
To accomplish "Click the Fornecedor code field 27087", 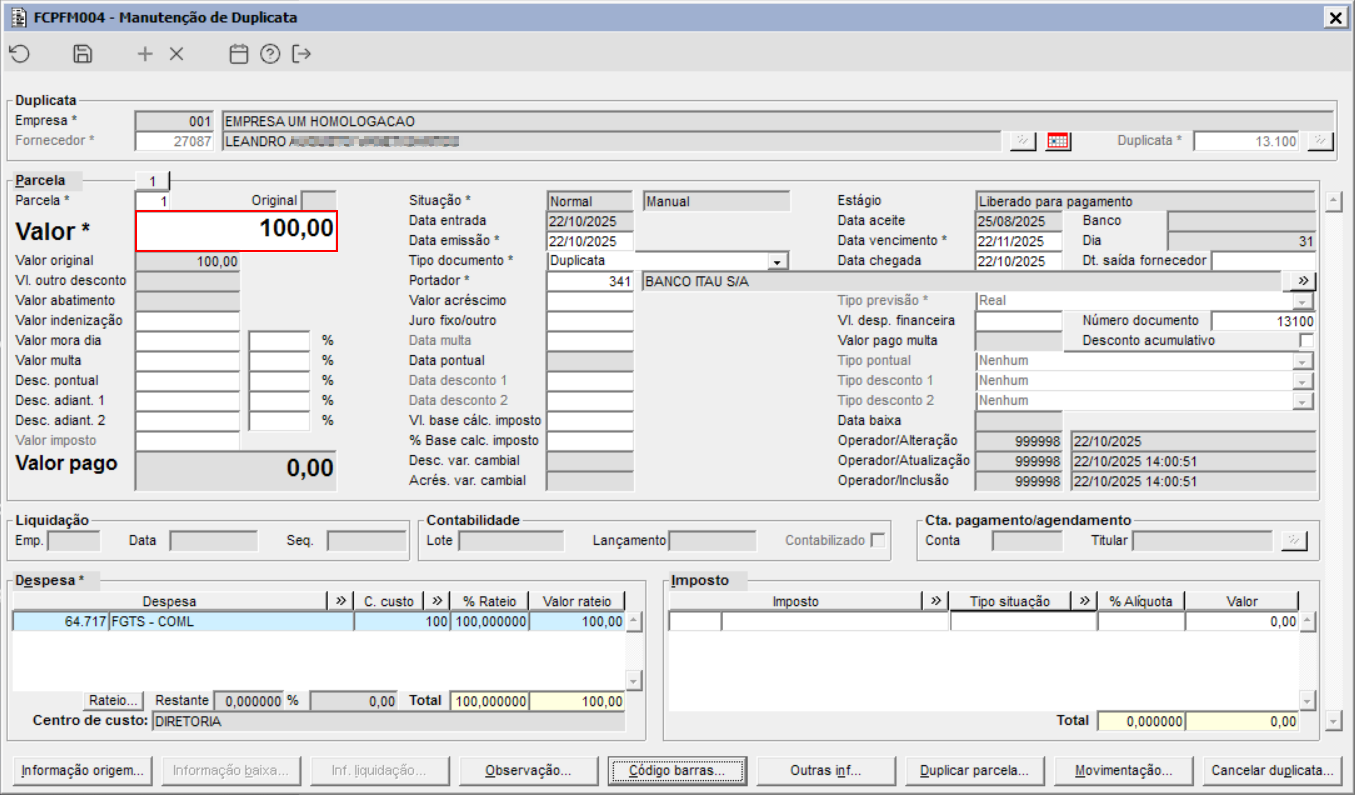I will tap(175, 141).
